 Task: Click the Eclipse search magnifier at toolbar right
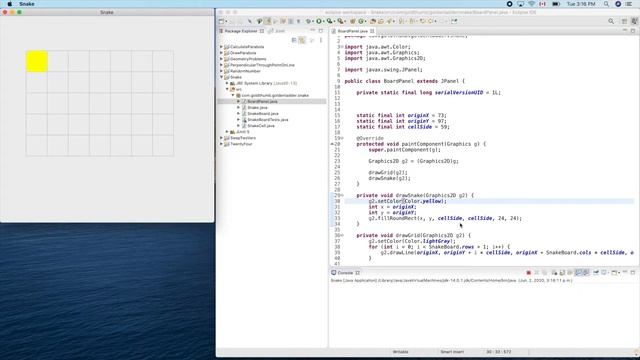(x=611, y=21)
